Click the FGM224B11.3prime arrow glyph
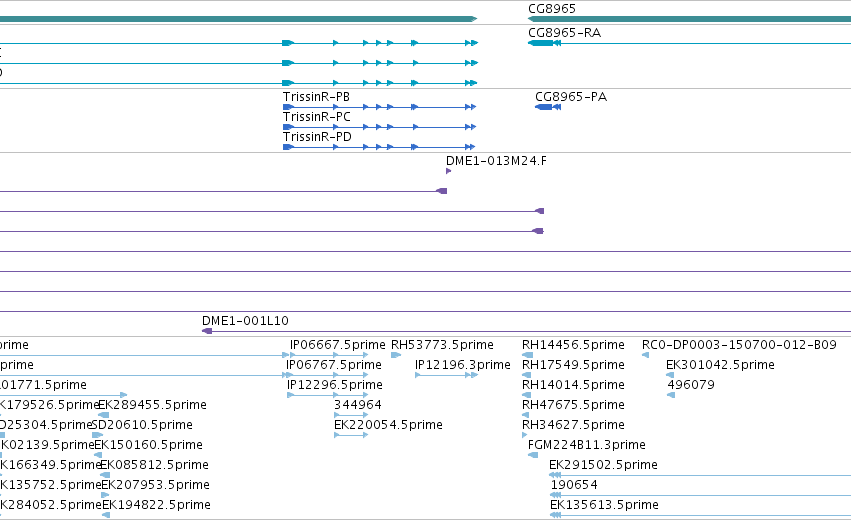 (533, 455)
